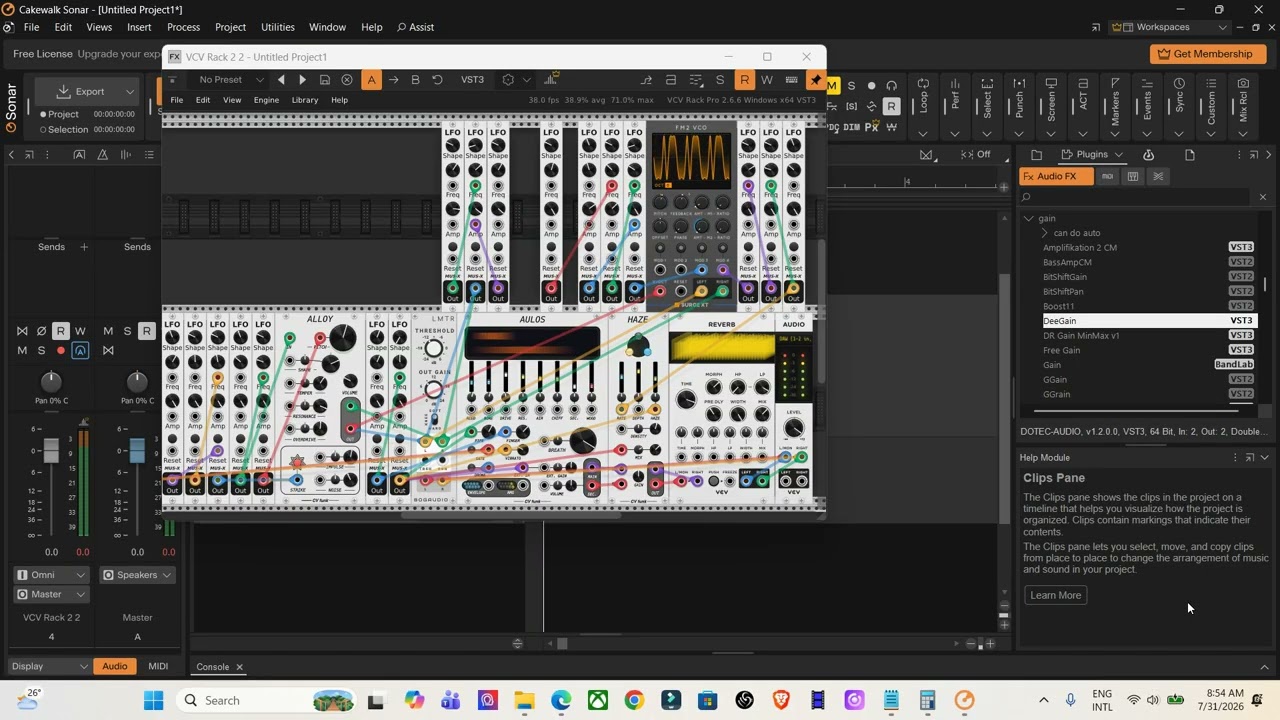Expand the 'can do auto' folder

tap(1045, 233)
